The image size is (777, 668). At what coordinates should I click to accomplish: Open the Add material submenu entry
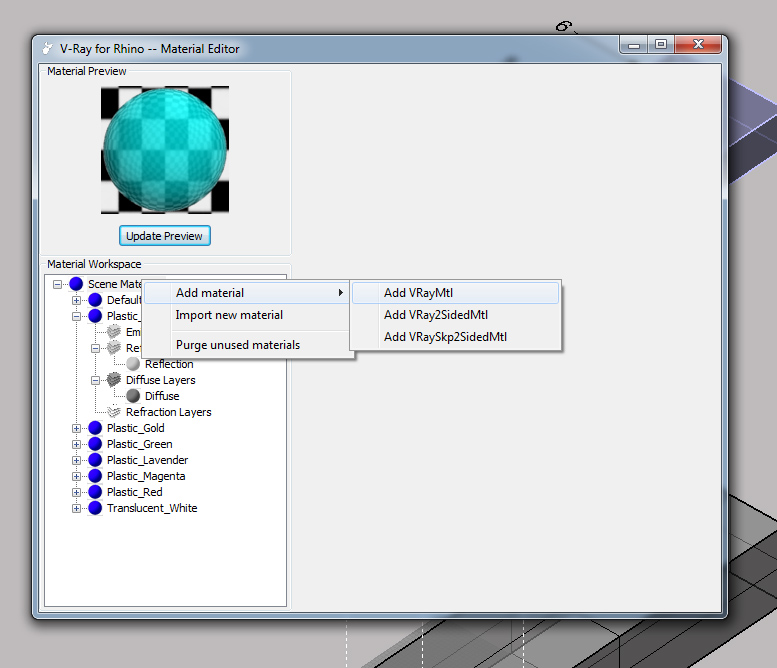click(246, 293)
